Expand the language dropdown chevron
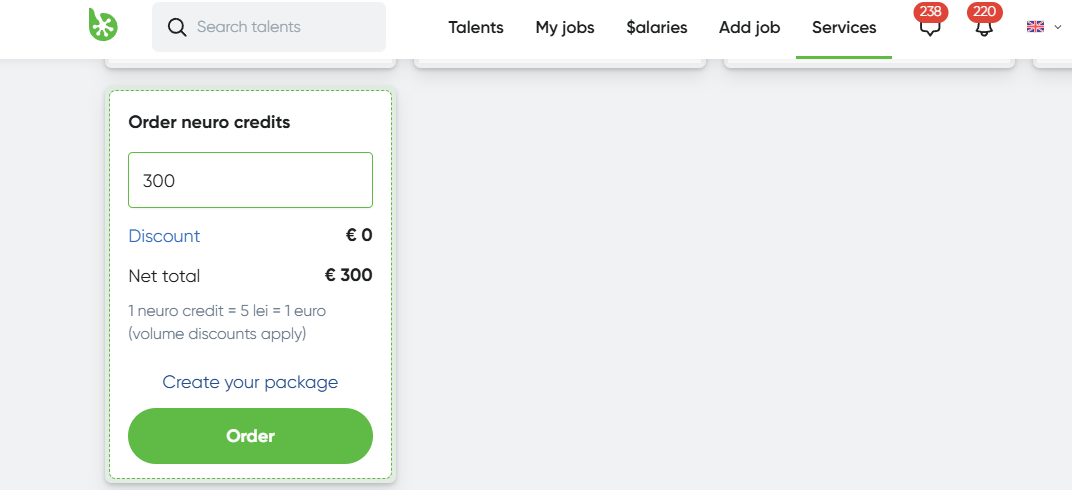Viewport: 1072px width, 490px height. tap(1058, 27)
